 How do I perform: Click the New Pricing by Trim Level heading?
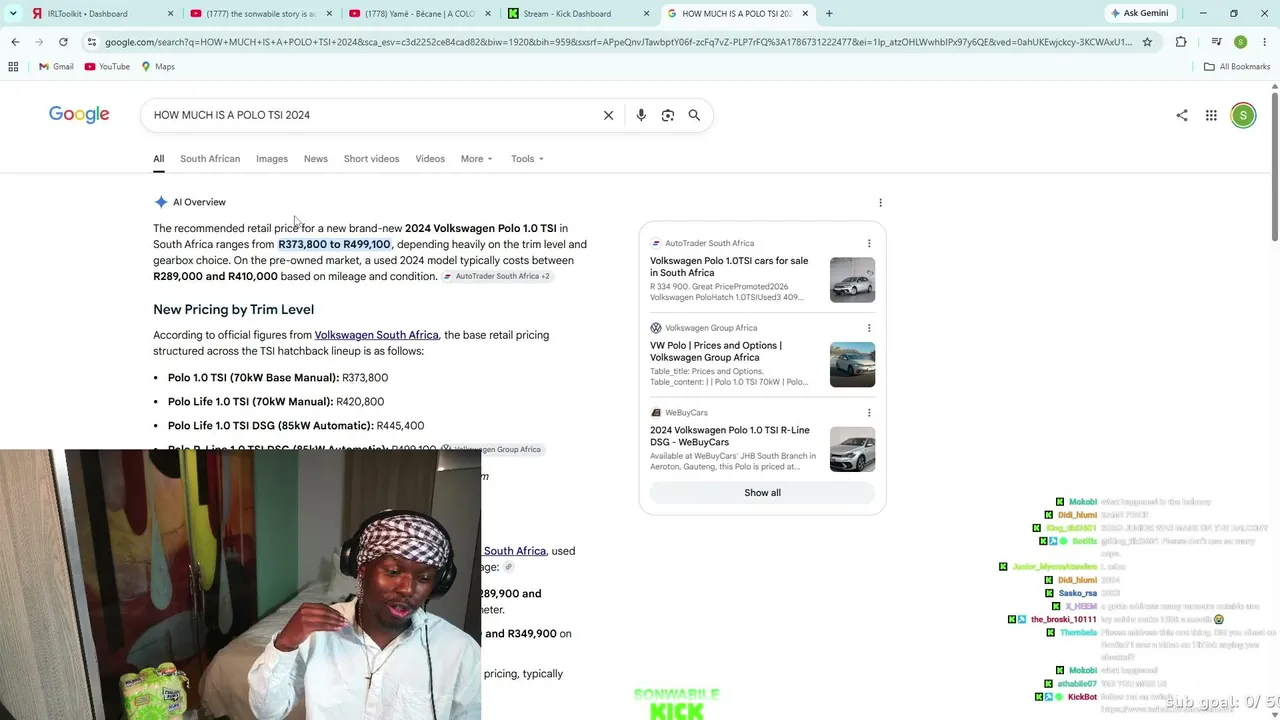[234, 310]
